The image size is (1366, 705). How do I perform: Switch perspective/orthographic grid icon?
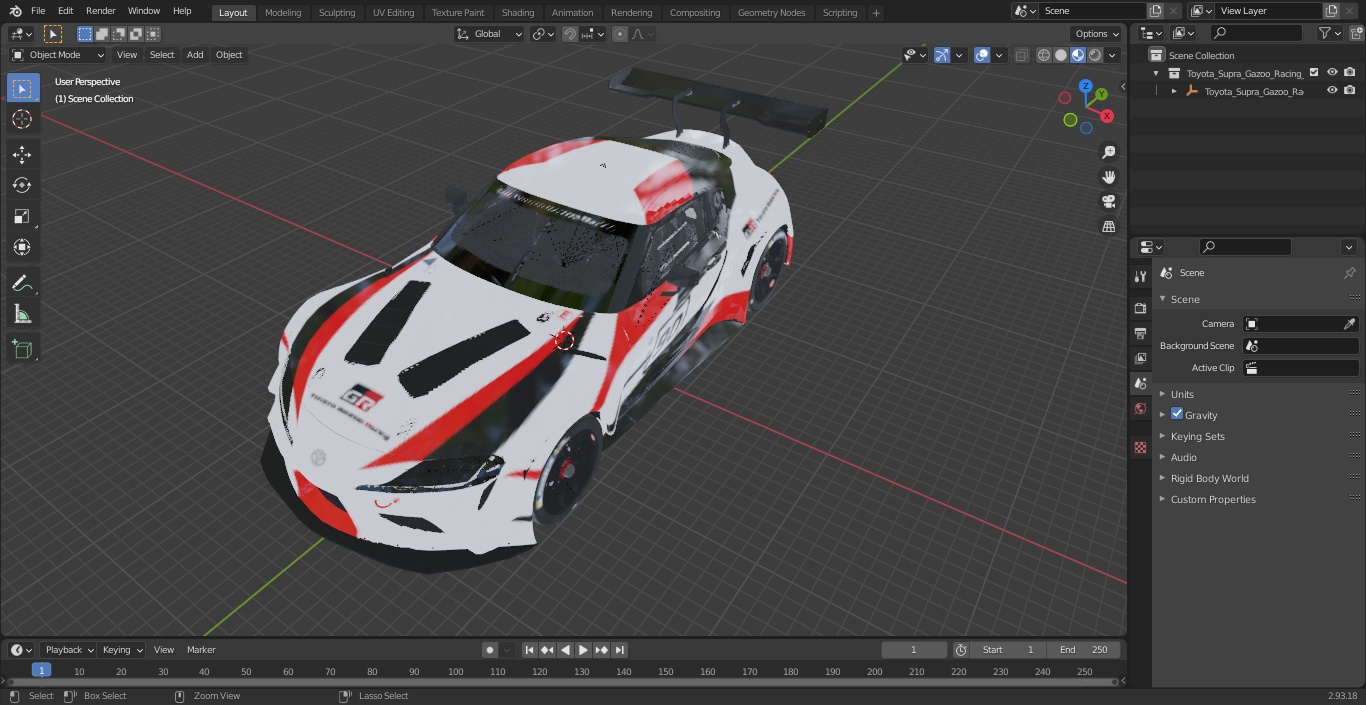1108,227
